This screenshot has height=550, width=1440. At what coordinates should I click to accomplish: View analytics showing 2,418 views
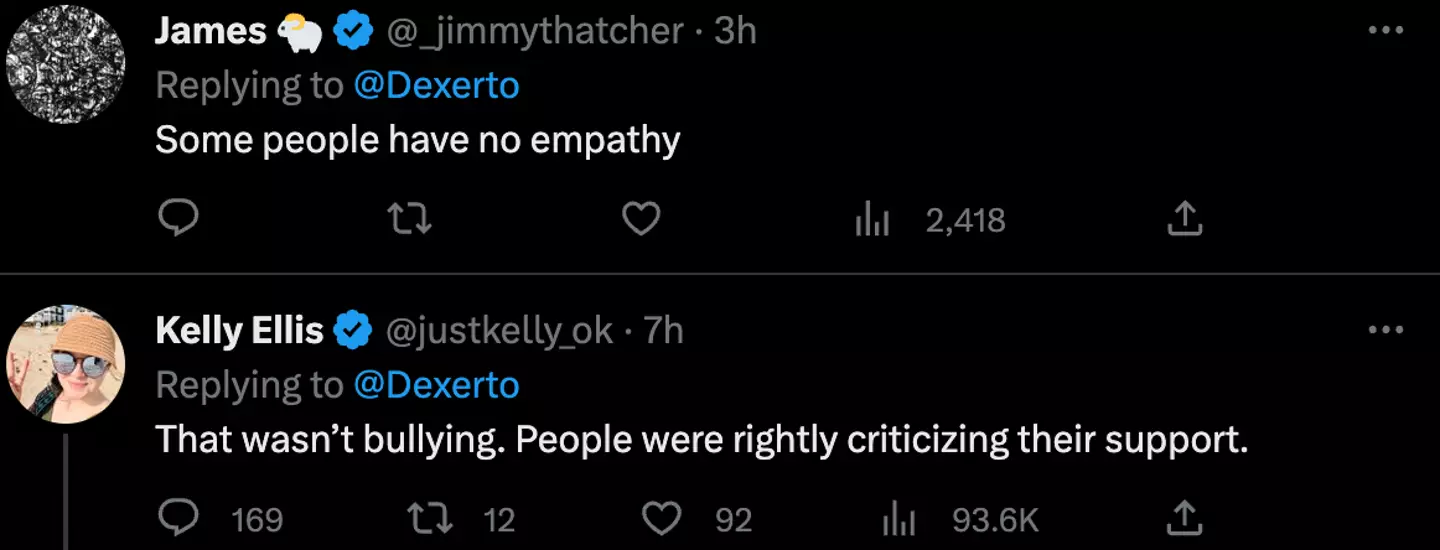point(872,219)
